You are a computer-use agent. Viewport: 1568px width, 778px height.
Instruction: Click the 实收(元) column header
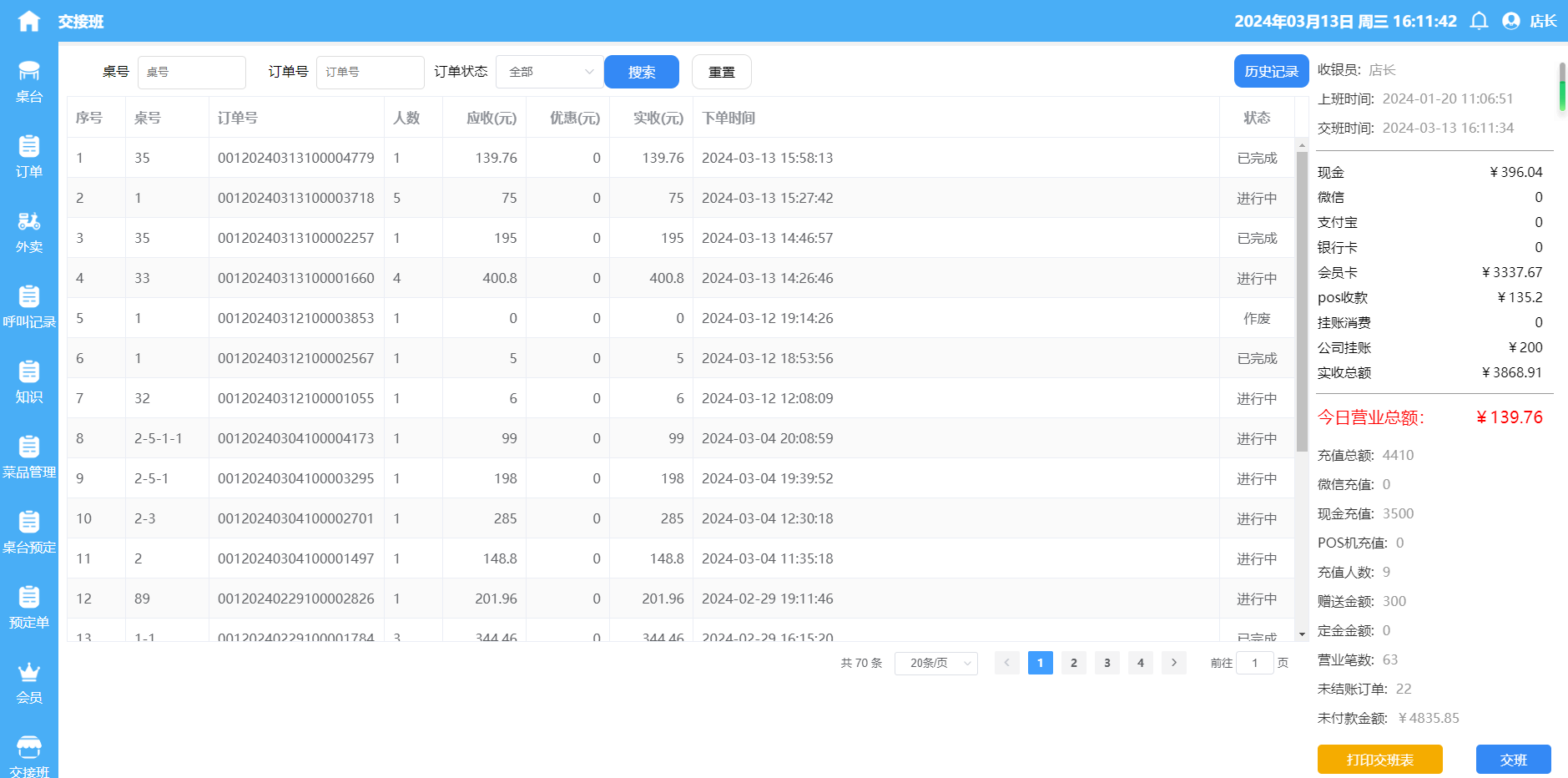click(x=658, y=118)
